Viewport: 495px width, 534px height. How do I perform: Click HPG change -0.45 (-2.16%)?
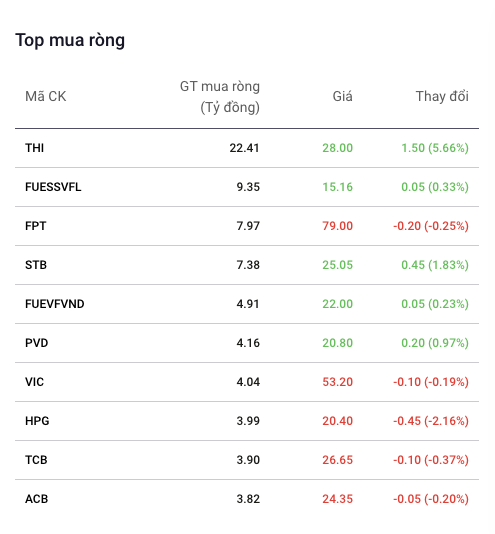[x=431, y=421]
